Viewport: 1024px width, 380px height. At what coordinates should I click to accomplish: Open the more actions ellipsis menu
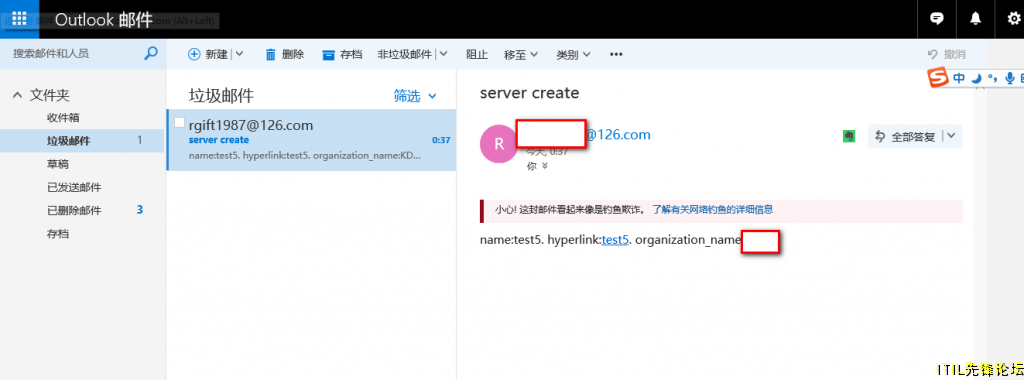point(616,55)
